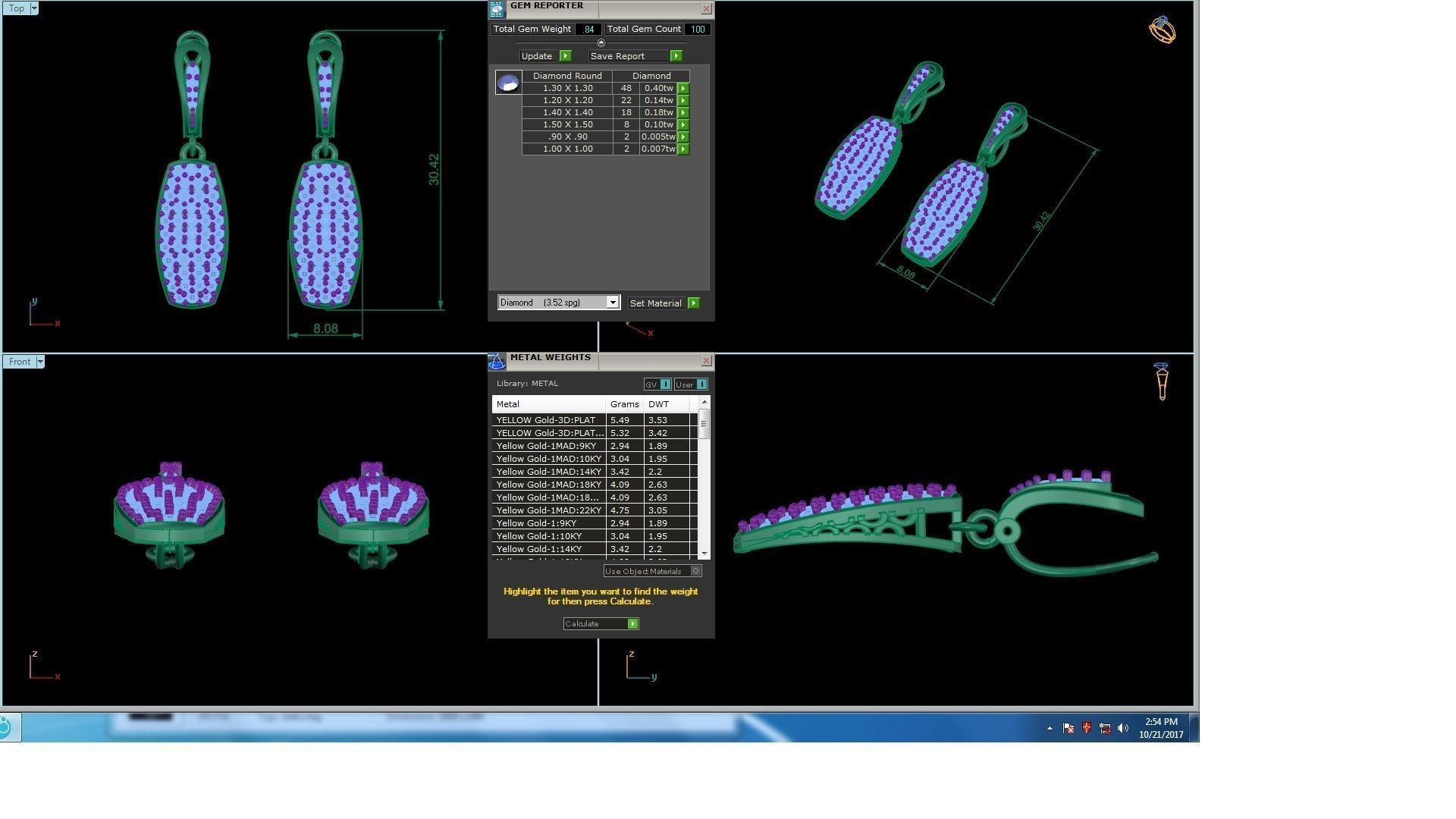Screen dimensions: 1456x819
Task: Click the Grams column header
Action: (625, 404)
